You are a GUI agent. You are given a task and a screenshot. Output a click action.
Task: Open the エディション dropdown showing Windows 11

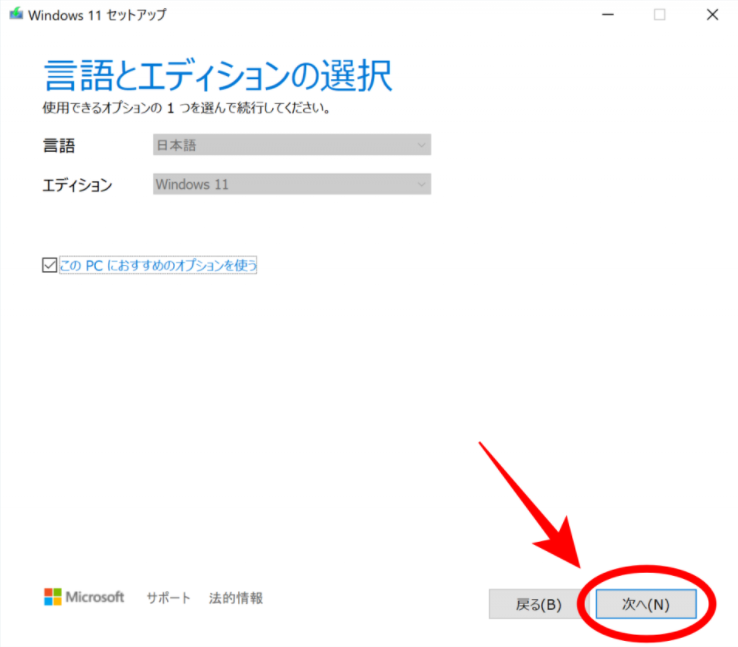(x=292, y=184)
